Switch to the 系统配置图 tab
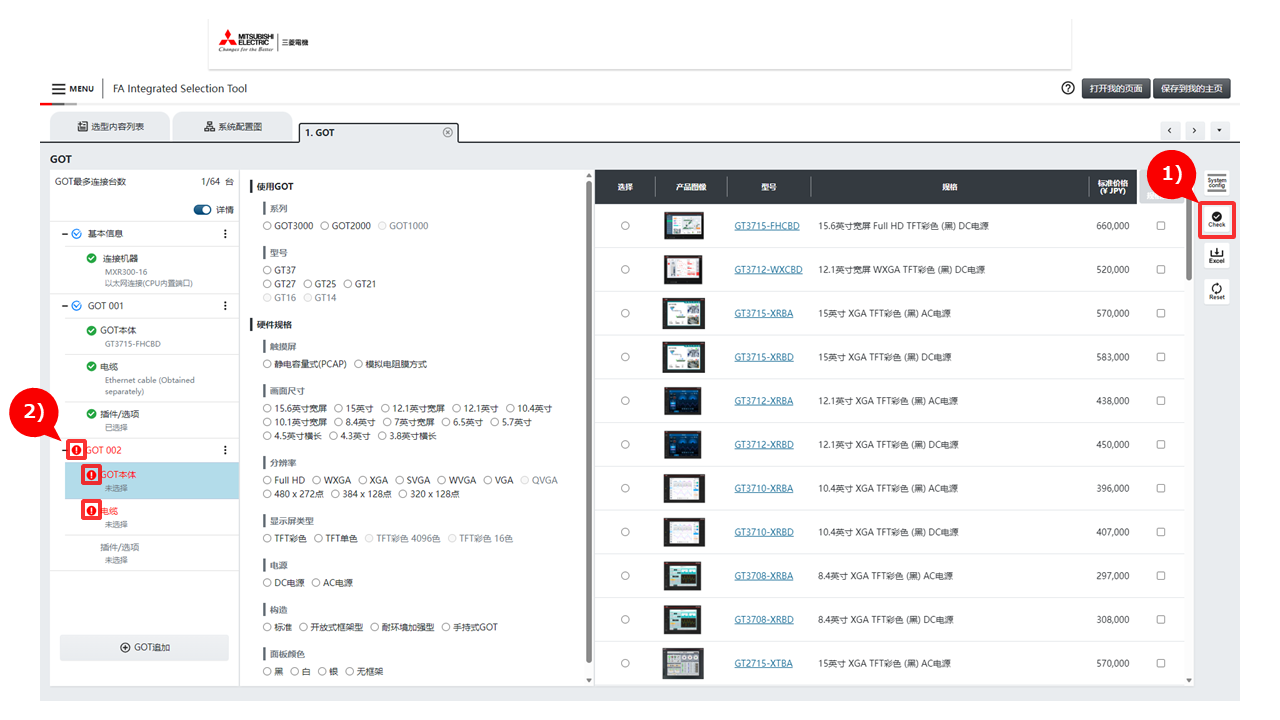The height and width of the screenshot is (720, 1280). [x=232, y=127]
